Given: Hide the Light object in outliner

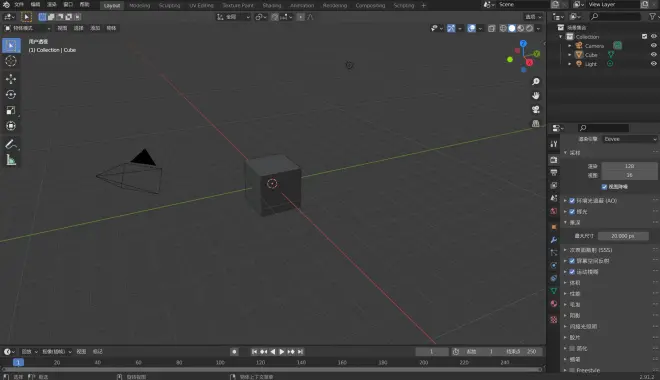Looking at the screenshot, I should pyautogui.click(x=653, y=64).
